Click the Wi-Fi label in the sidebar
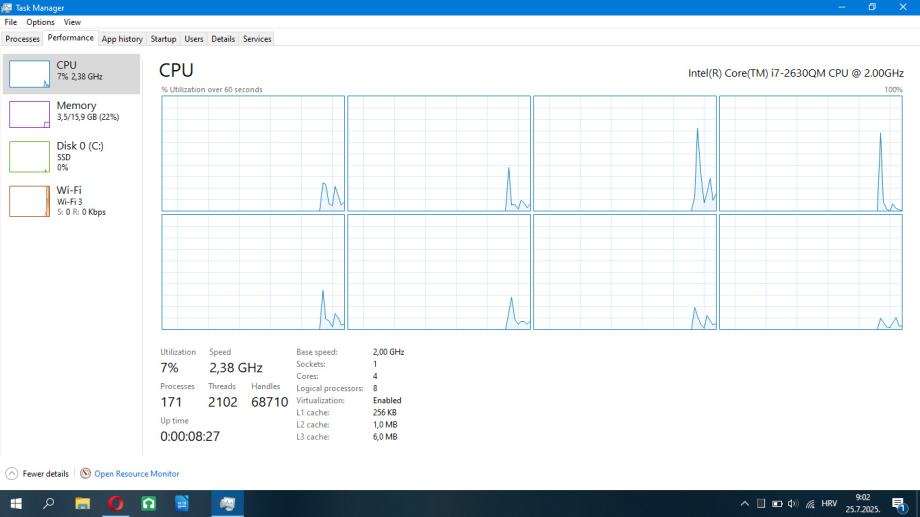This screenshot has height=517, width=920. [x=69, y=190]
